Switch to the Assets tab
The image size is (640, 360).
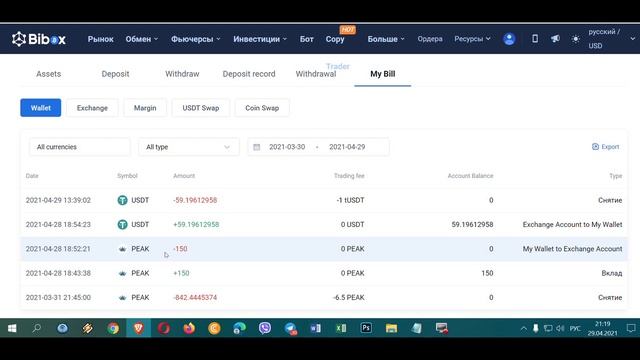click(x=49, y=74)
